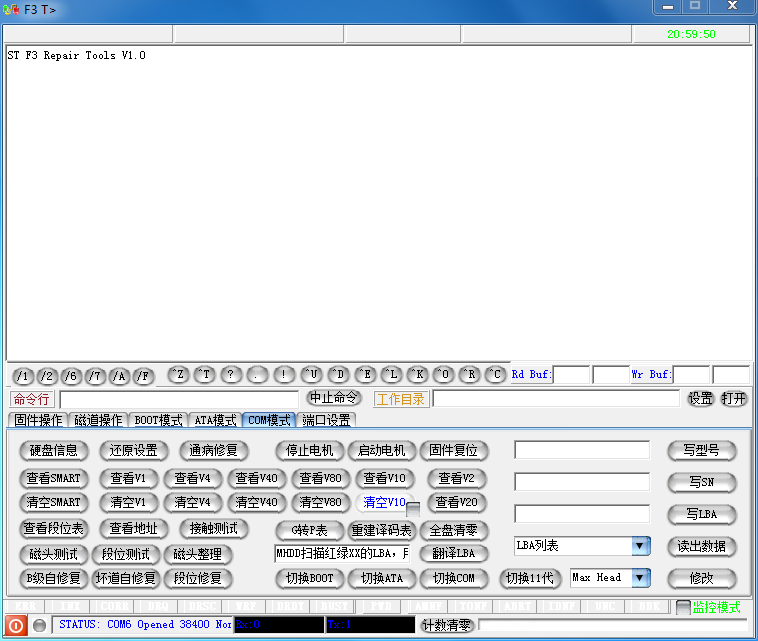Click the /2 level shortcut button

pos(47,376)
